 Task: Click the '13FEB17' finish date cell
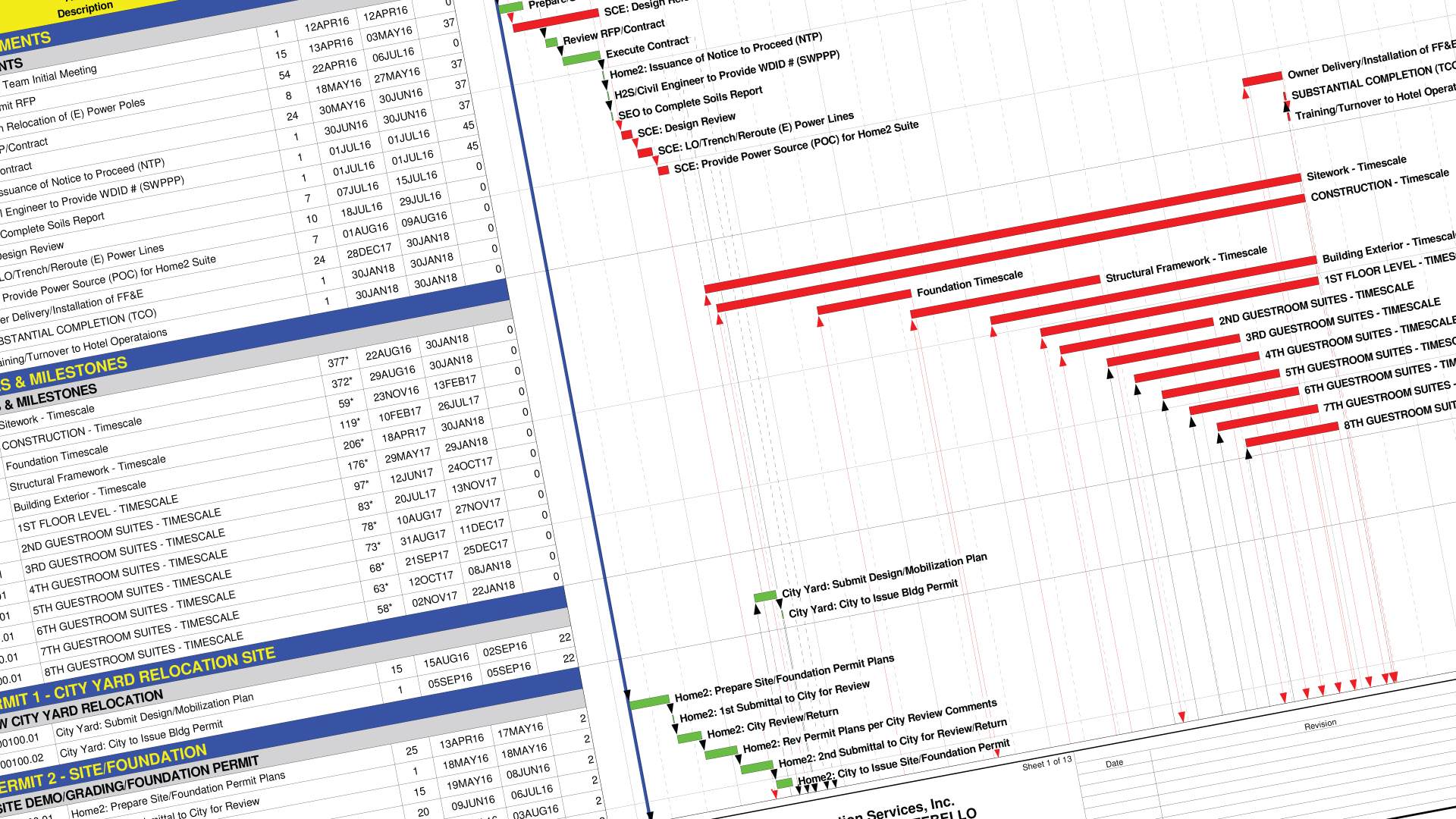455,384
